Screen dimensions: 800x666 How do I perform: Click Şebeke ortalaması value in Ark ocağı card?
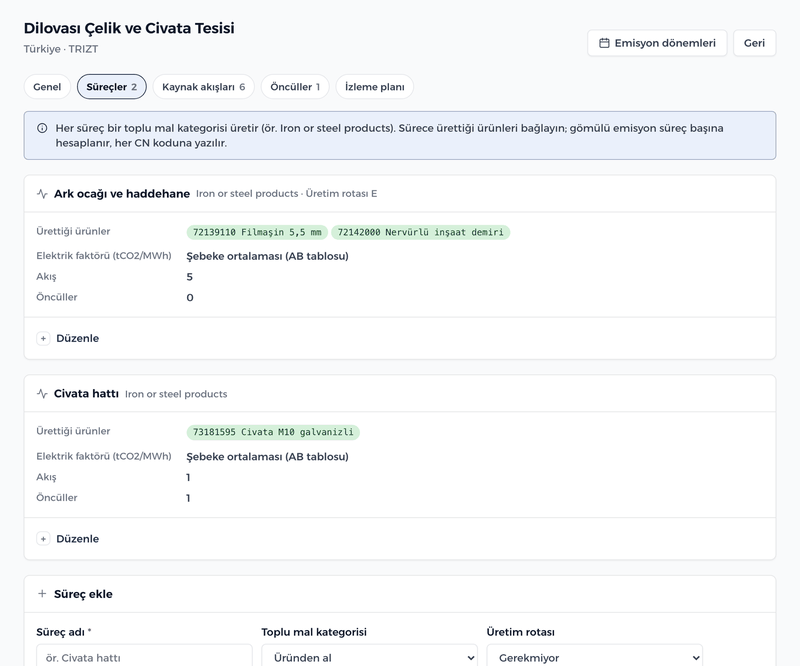tap(267, 256)
